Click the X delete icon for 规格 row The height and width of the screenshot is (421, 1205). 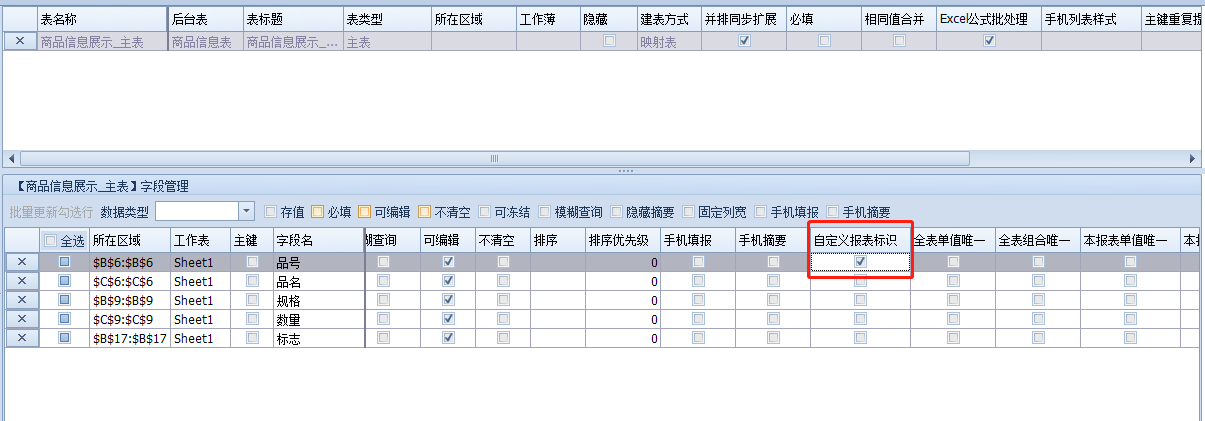coord(21,300)
